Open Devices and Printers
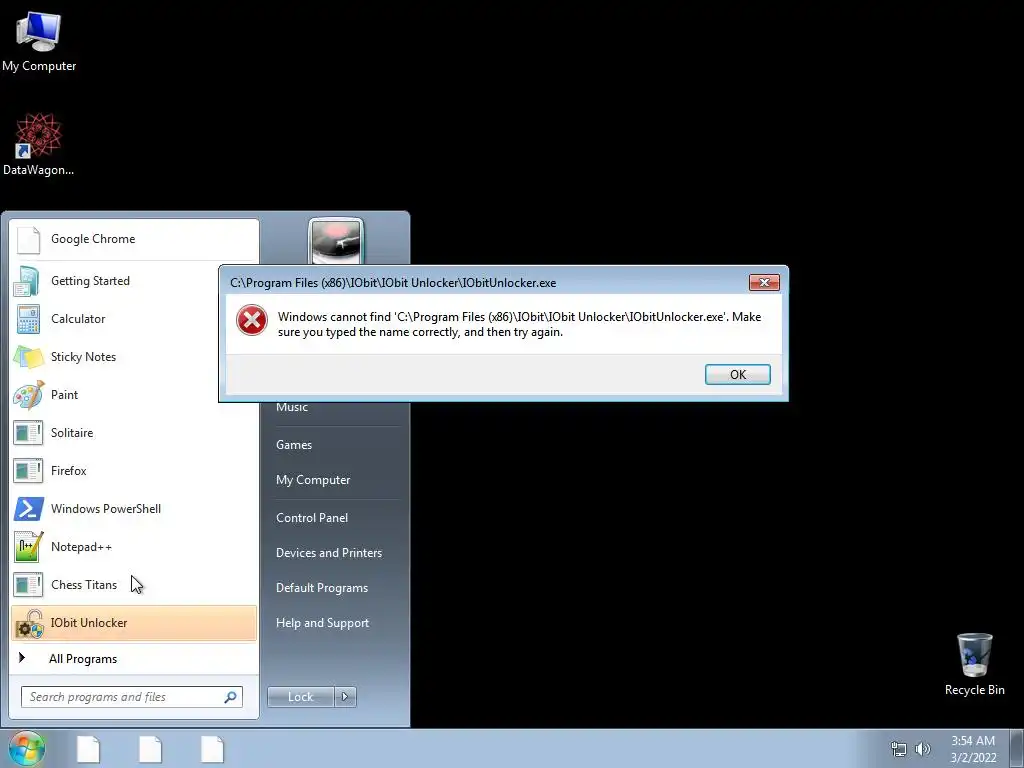The image size is (1024, 768). (328, 553)
